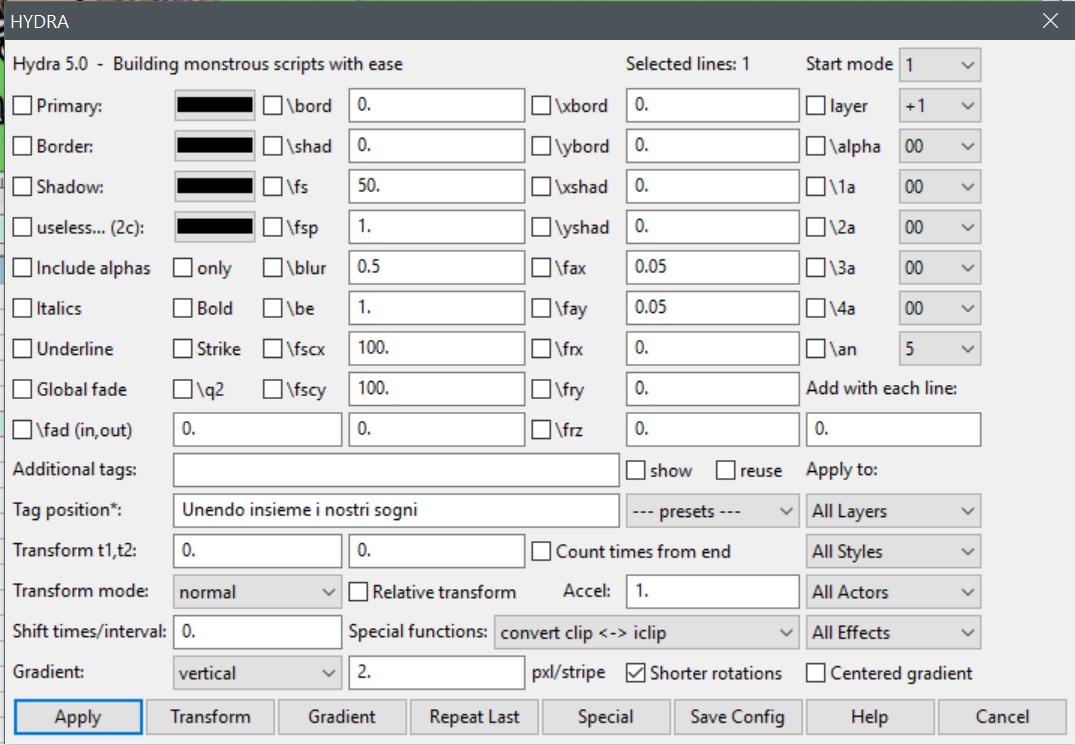Viewport: 1075px width, 745px height.
Task: Click the Transform t1 first input field
Action: 257,551
